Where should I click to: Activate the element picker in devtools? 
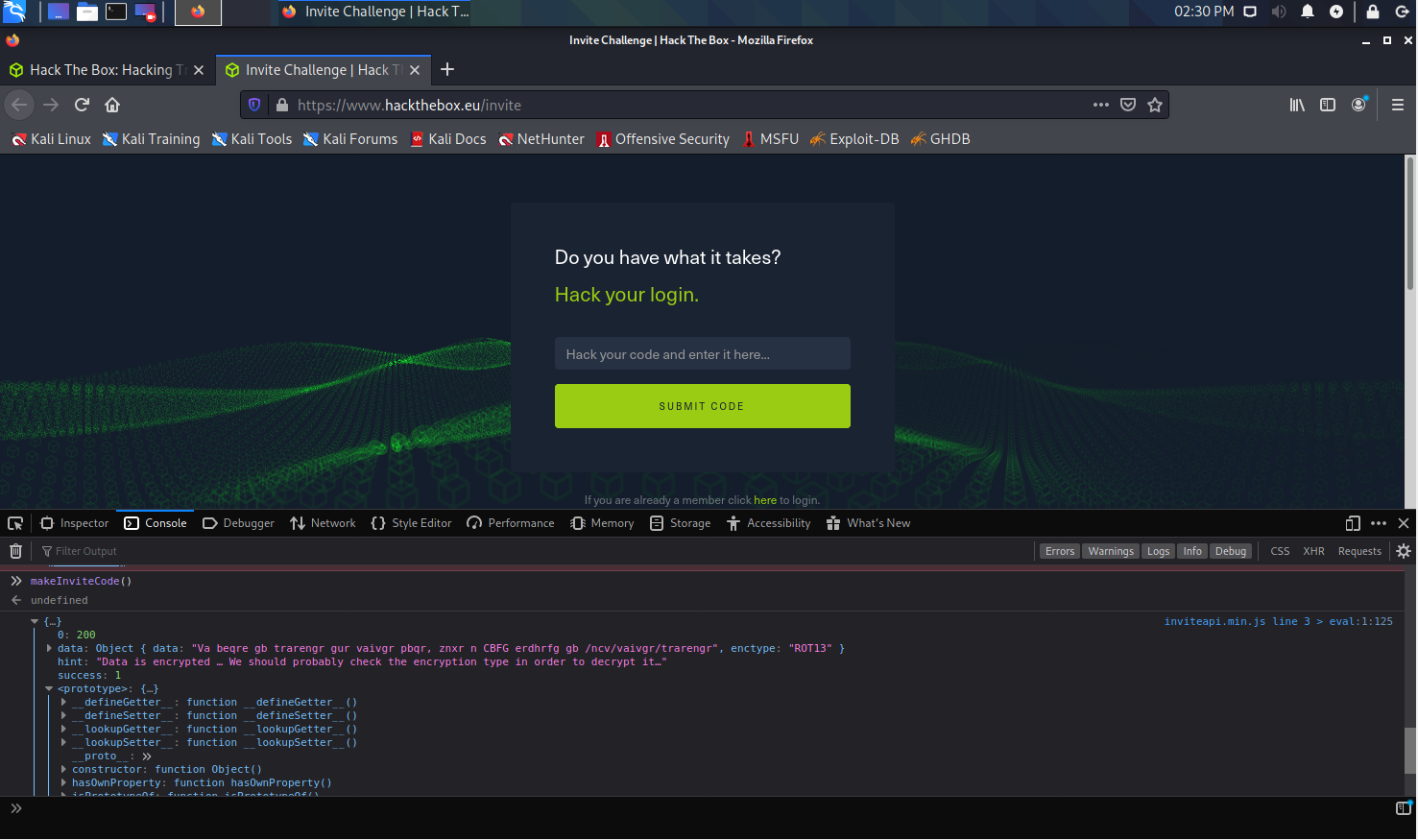pyautogui.click(x=15, y=523)
